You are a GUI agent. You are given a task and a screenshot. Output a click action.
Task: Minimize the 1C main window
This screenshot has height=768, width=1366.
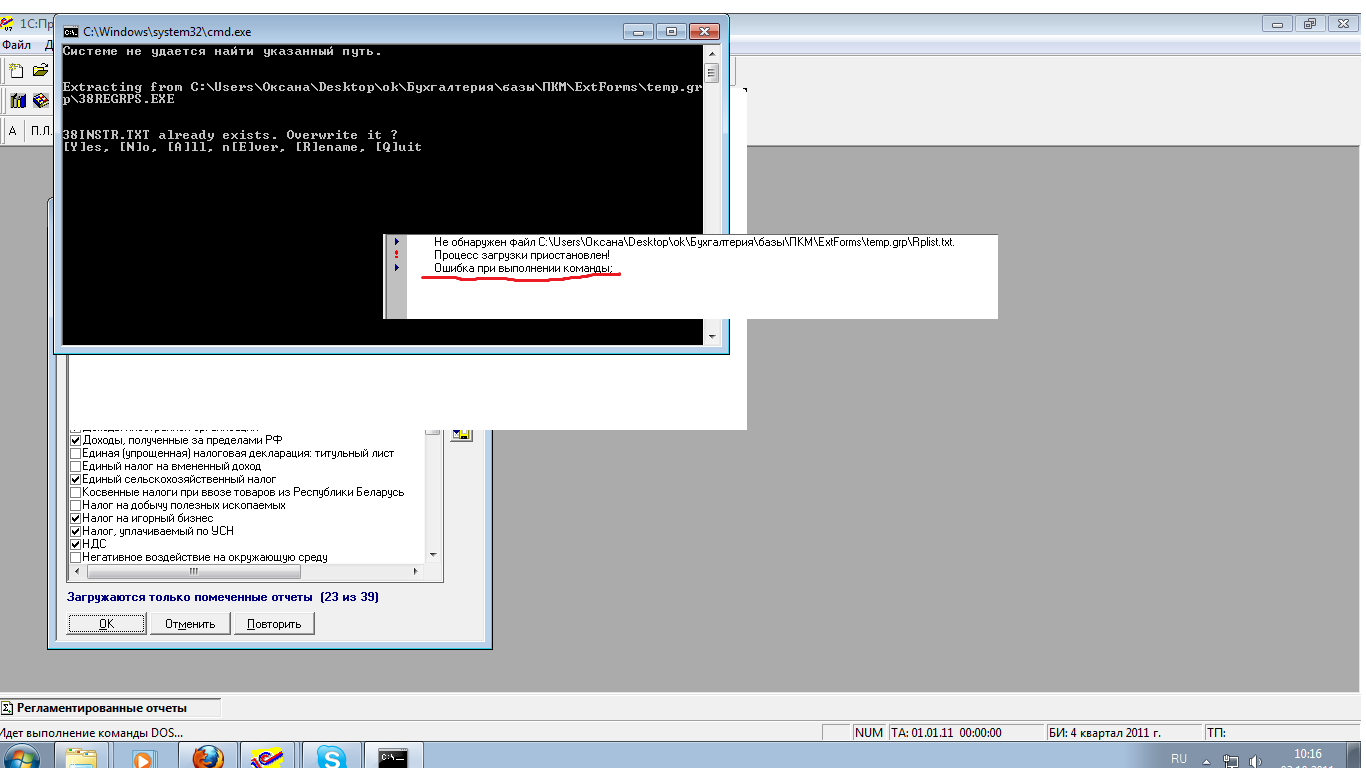[x=1277, y=23]
